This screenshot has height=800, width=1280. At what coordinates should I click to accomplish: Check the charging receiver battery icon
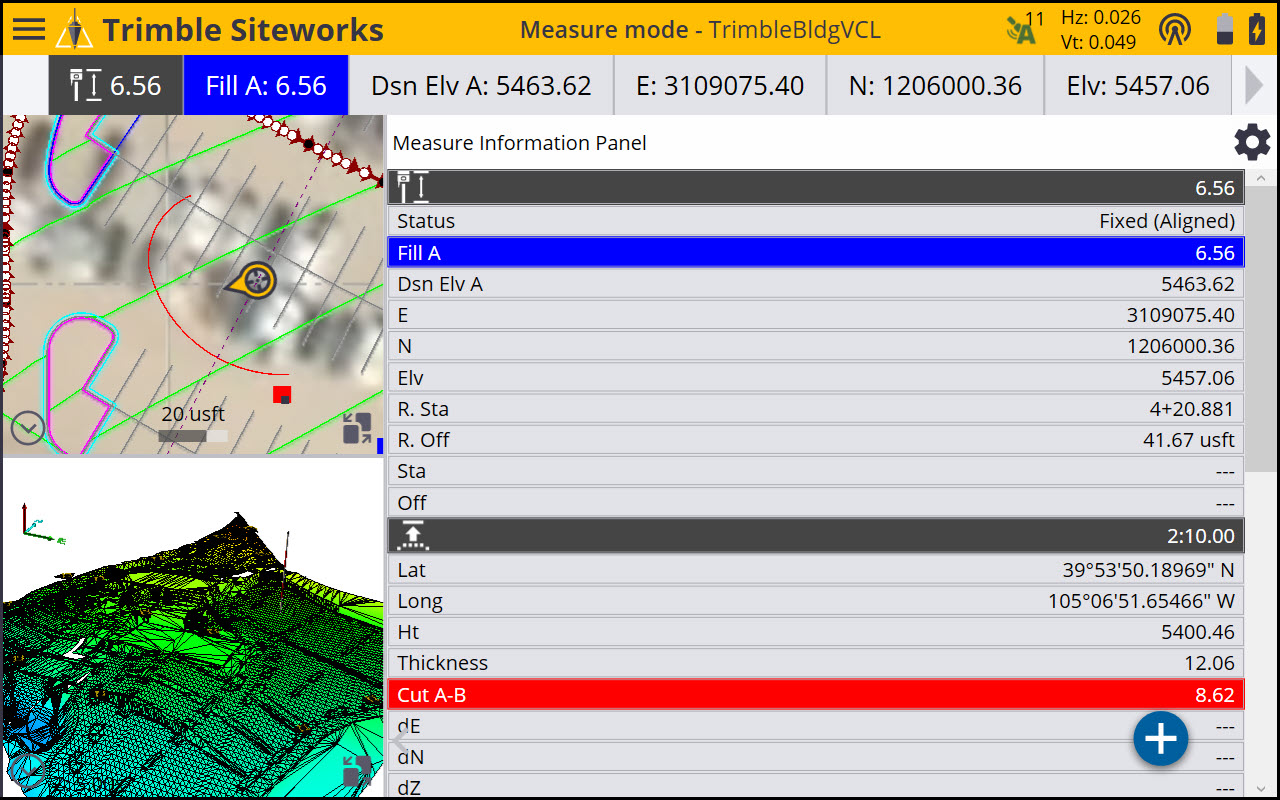[1256, 29]
